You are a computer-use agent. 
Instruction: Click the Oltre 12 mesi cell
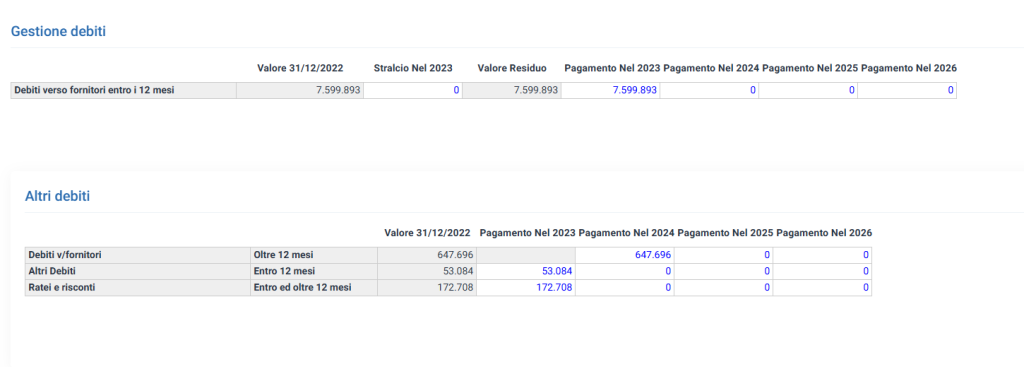[313, 255]
